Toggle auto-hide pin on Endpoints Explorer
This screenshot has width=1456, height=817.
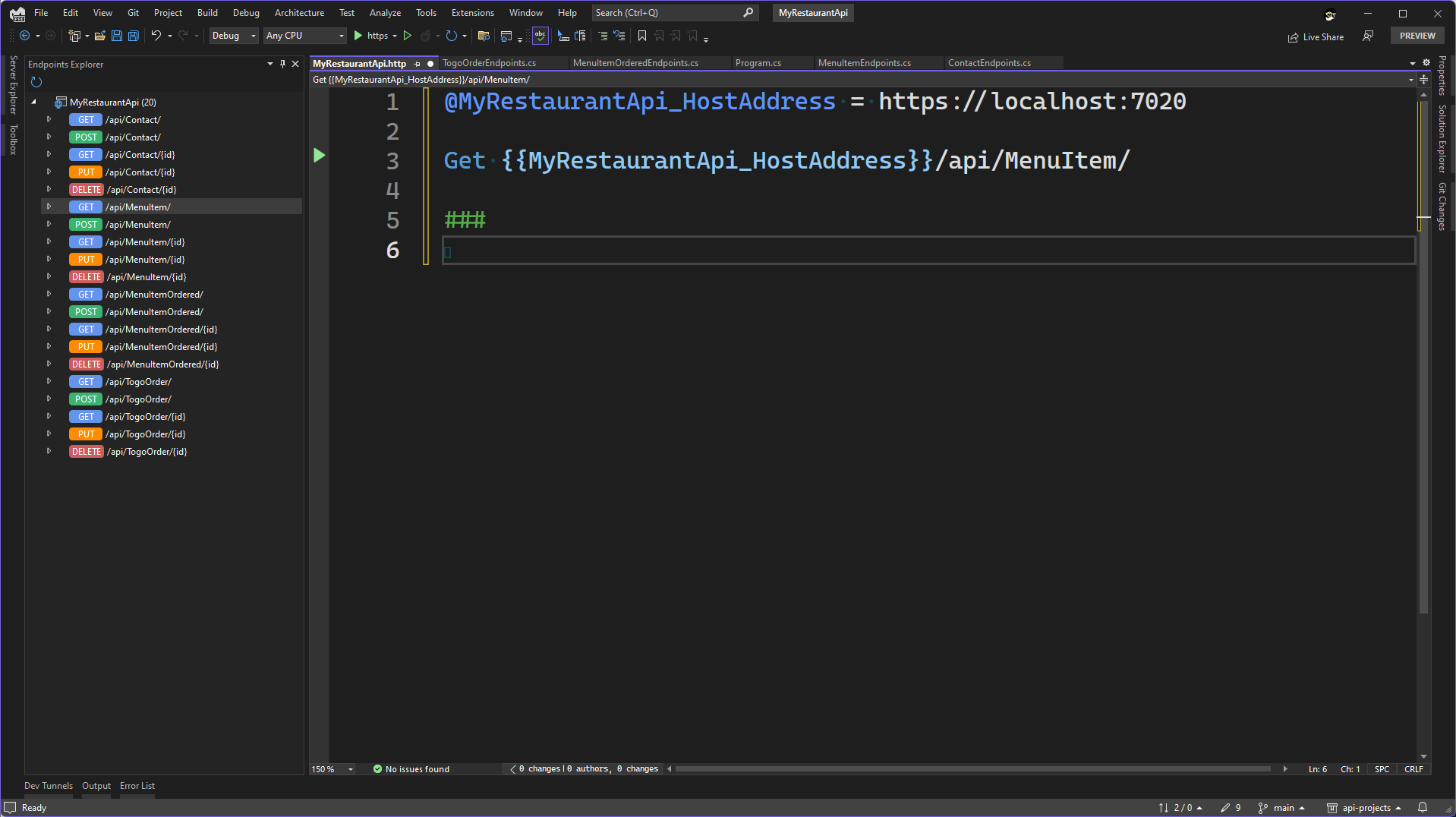point(283,65)
